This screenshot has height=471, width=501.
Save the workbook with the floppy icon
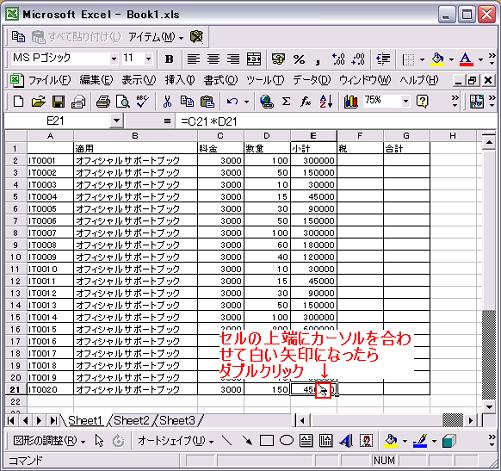pos(58,101)
